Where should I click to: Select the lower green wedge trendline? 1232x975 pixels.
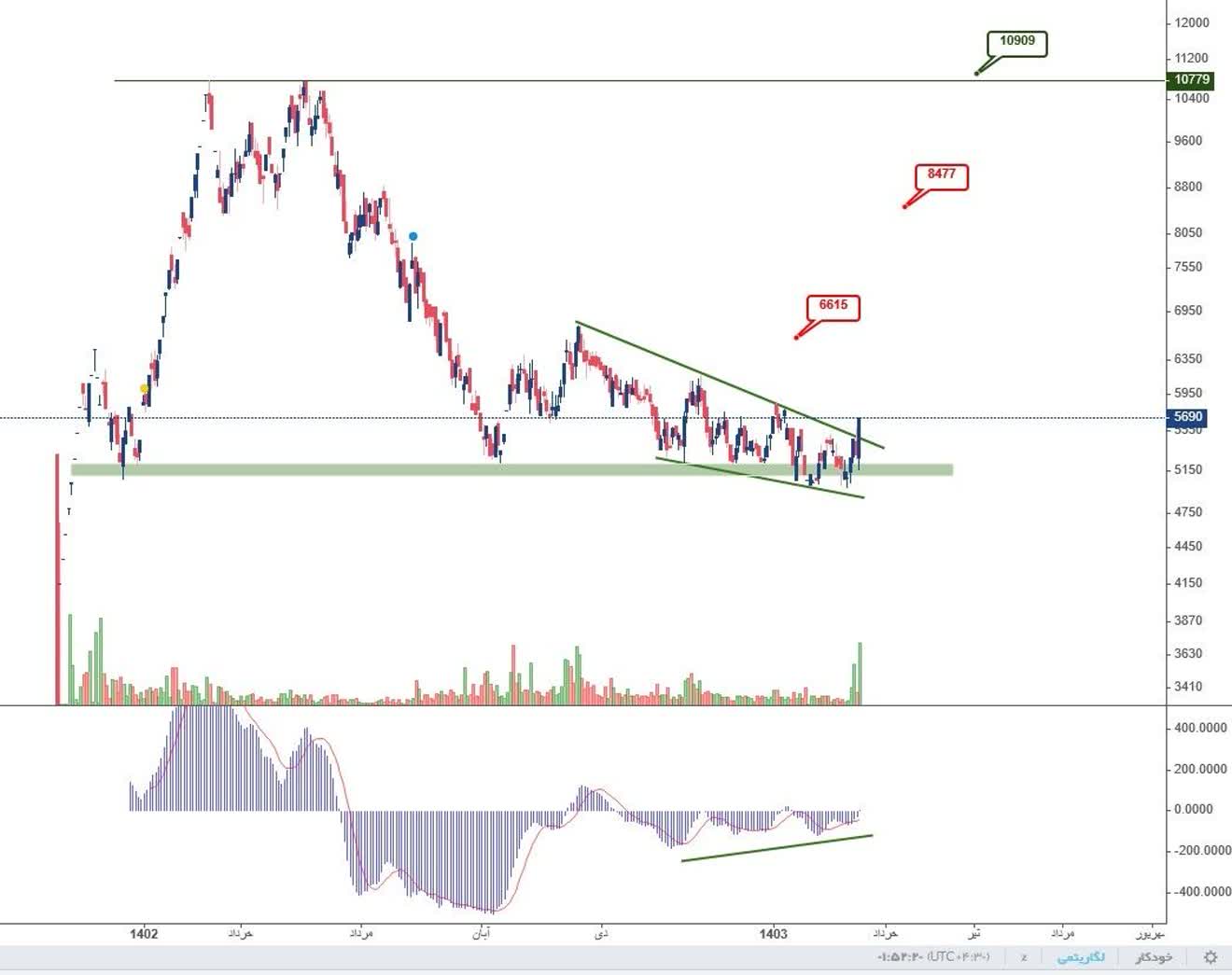(x=760, y=477)
